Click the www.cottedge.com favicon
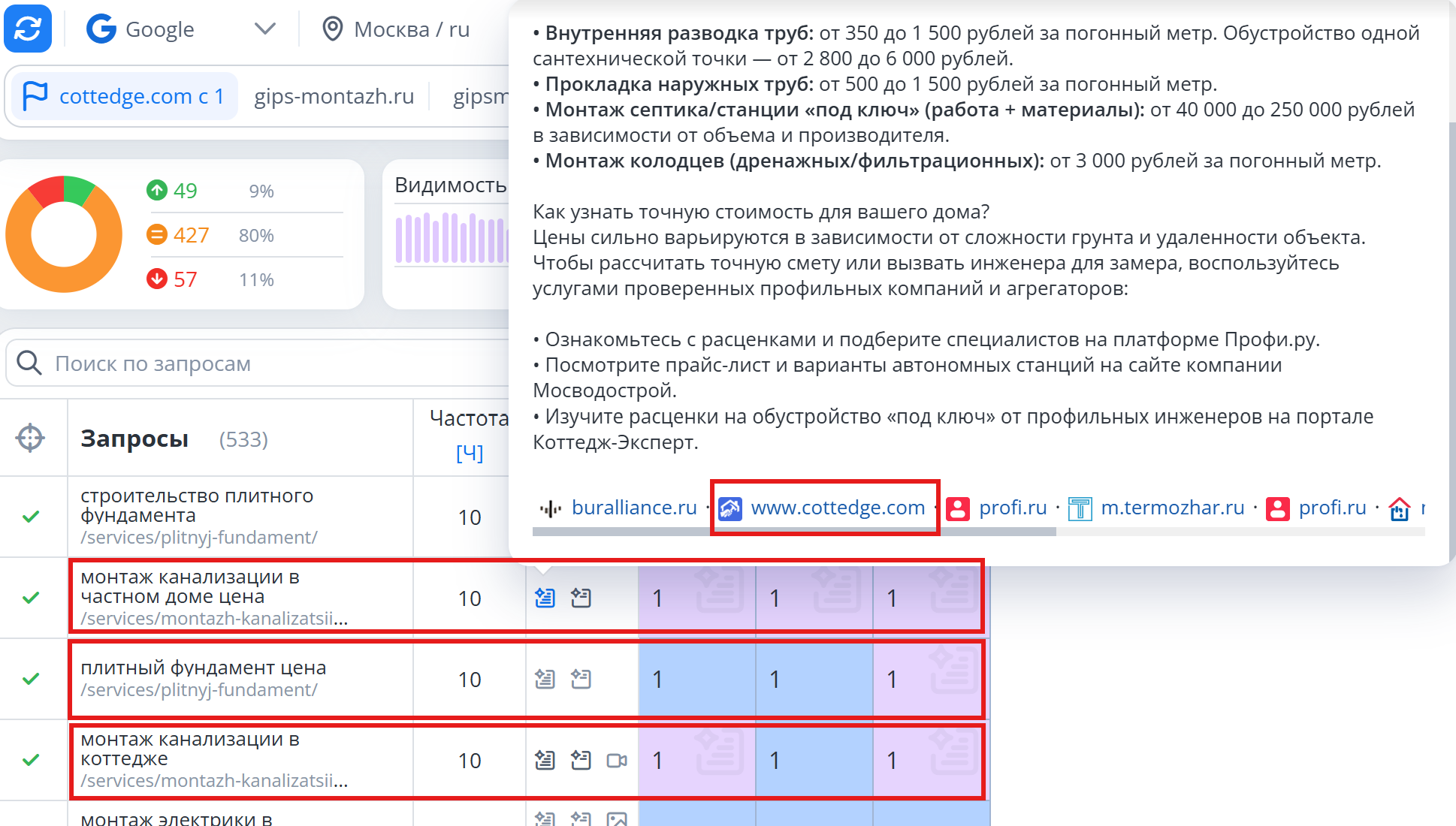 click(730, 509)
